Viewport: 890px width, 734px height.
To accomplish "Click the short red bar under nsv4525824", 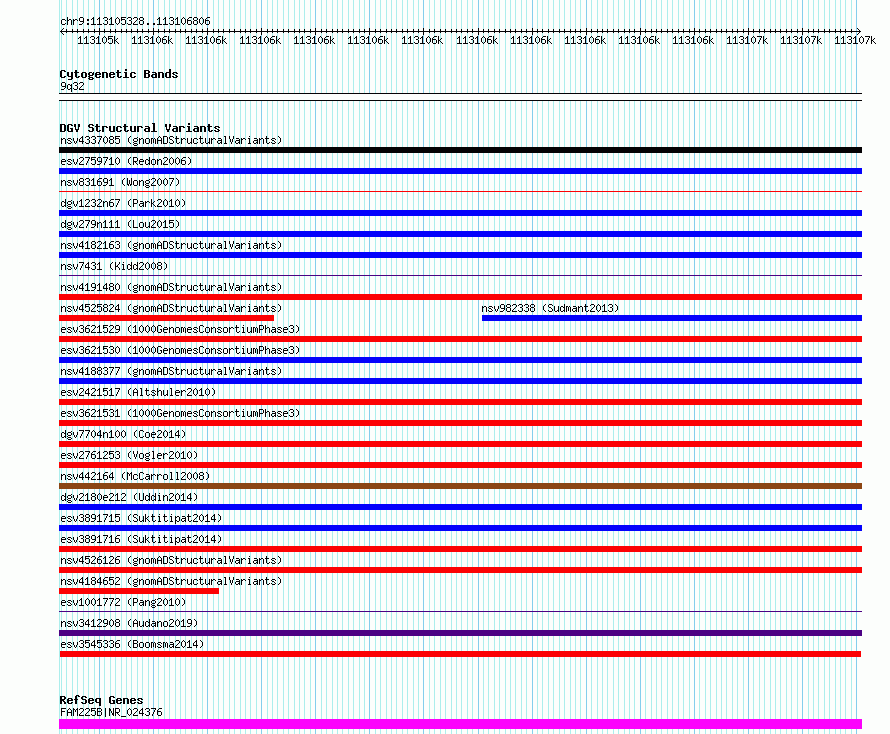I will click(166, 318).
